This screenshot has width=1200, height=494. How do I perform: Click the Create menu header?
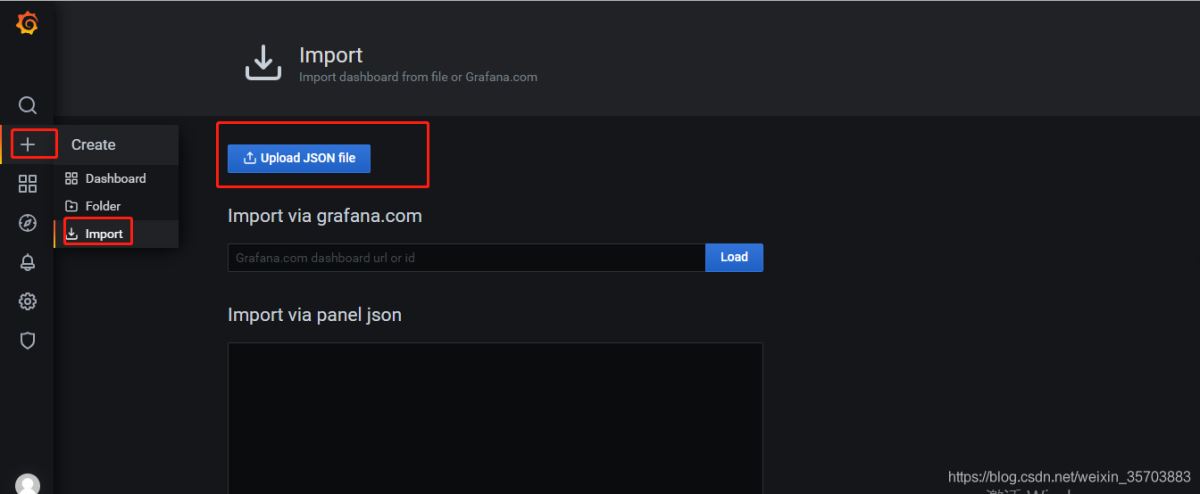[x=93, y=145]
